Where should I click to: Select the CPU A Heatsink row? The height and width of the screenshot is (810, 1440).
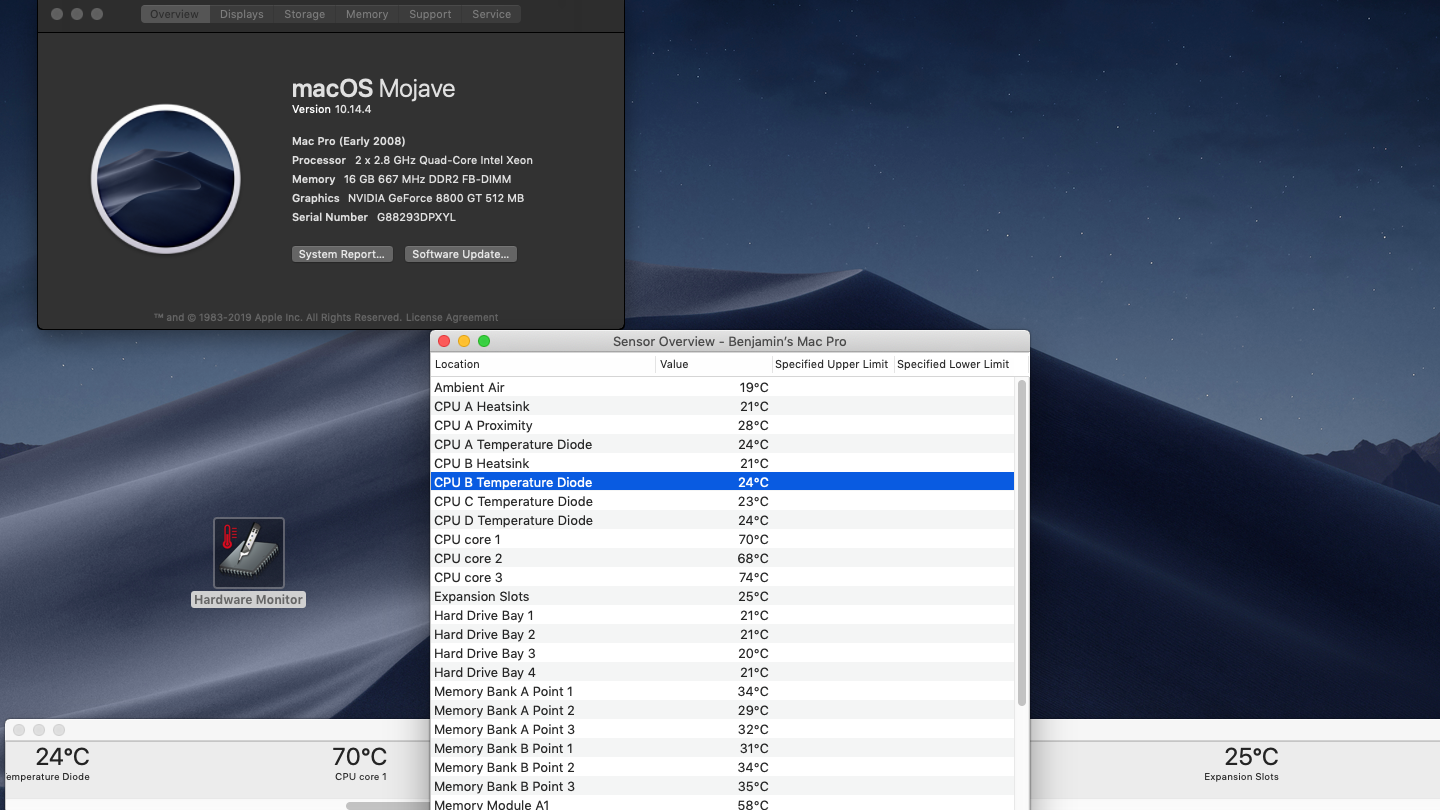722,406
